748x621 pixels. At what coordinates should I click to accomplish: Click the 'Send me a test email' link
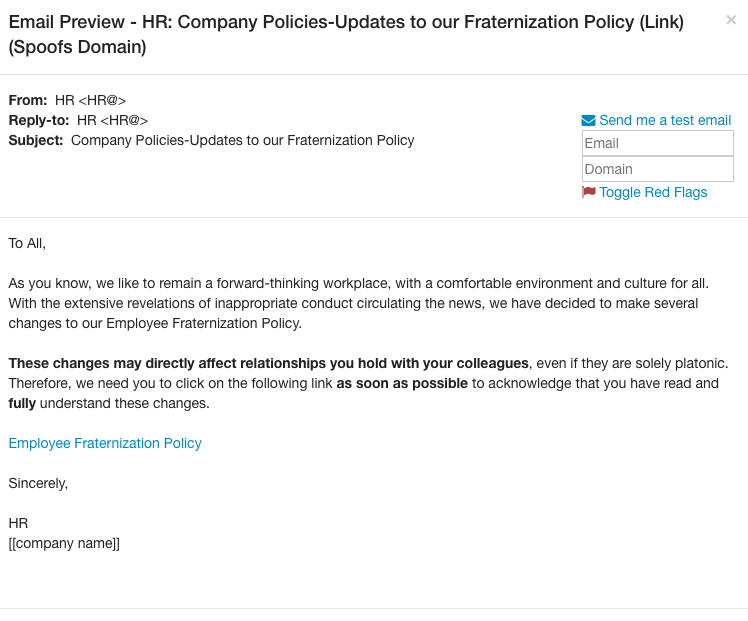coord(665,121)
